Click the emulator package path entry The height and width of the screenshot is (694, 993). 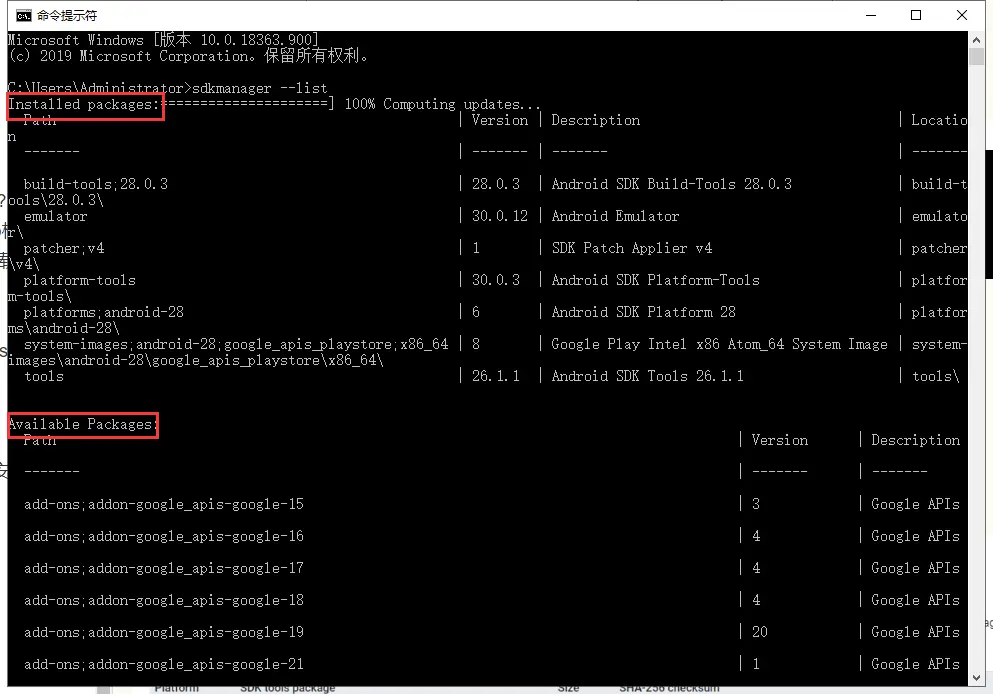tap(56, 216)
